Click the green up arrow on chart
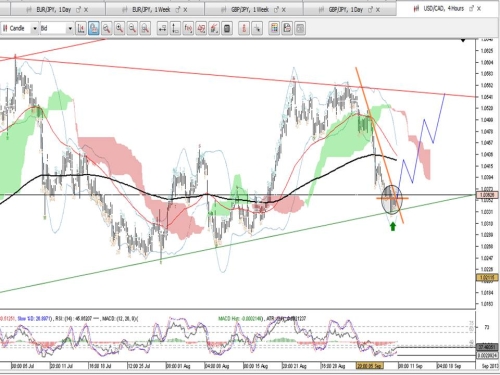This screenshot has height=375, width=500. pyautogui.click(x=393, y=227)
